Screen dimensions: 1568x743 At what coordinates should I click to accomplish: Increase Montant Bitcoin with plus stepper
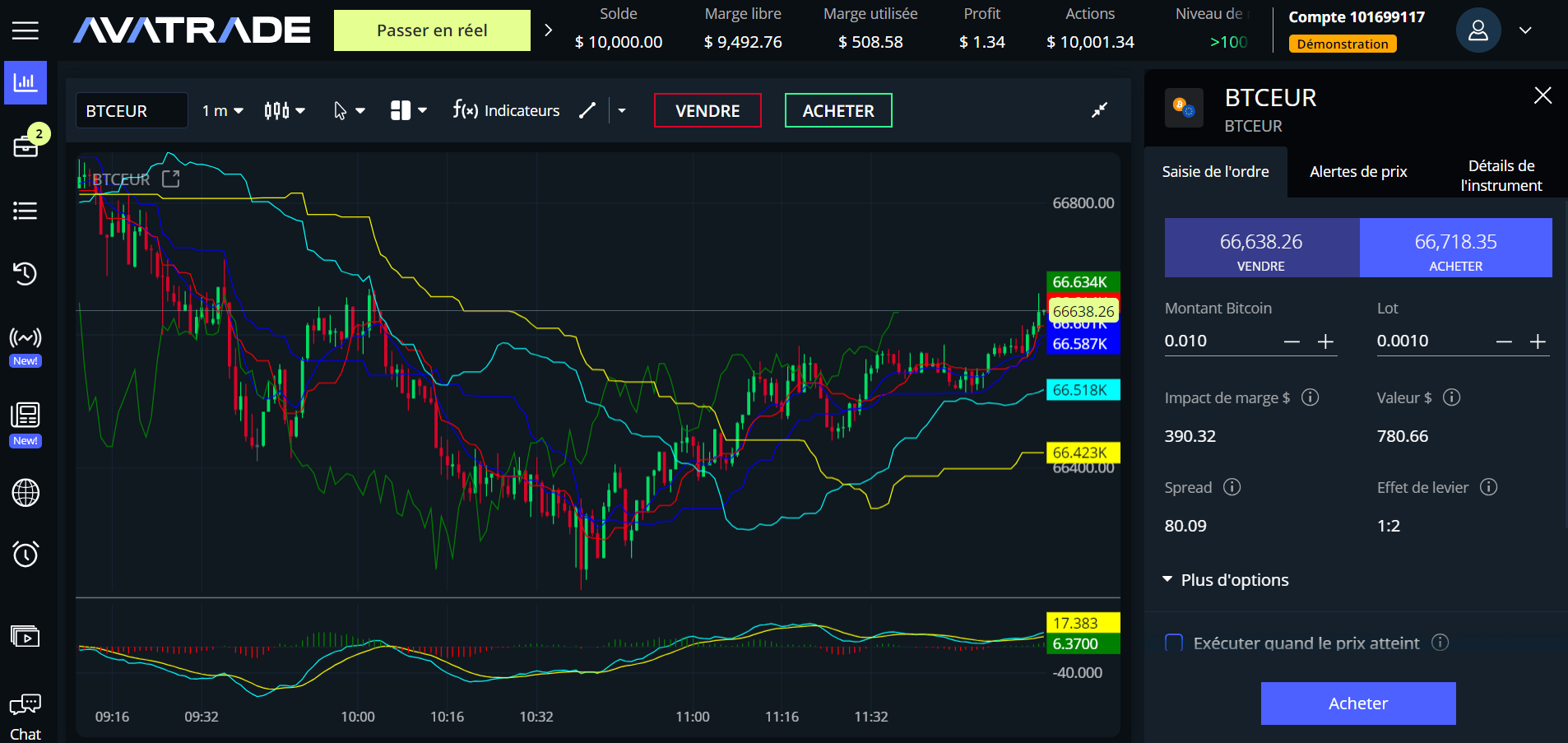1325,341
